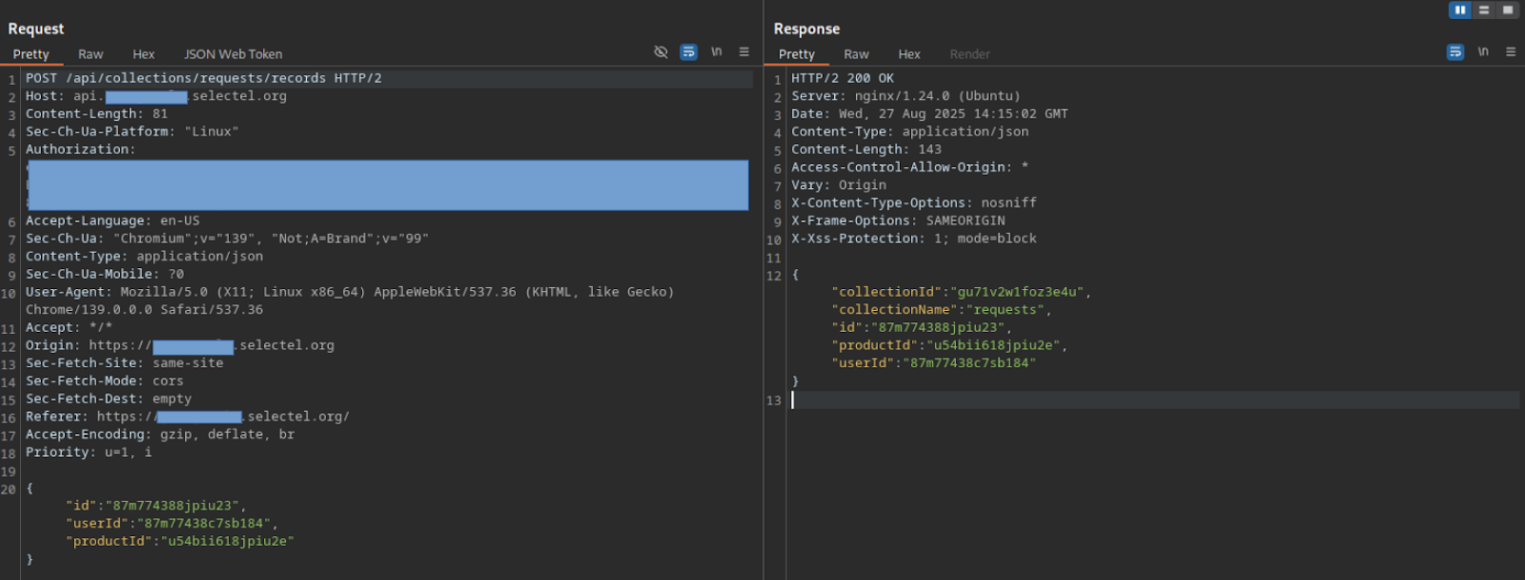Switch Response view to Hex tab
Image resolution: width=1525 pixels, height=580 pixels.
coord(909,54)
